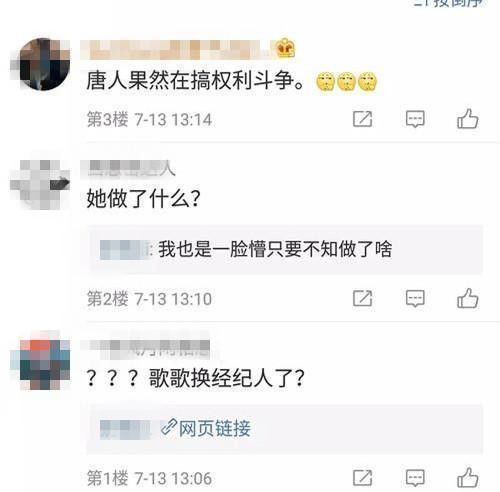Reply to the 第3楼 comment
Screen dimensions: 500x492
415,119
